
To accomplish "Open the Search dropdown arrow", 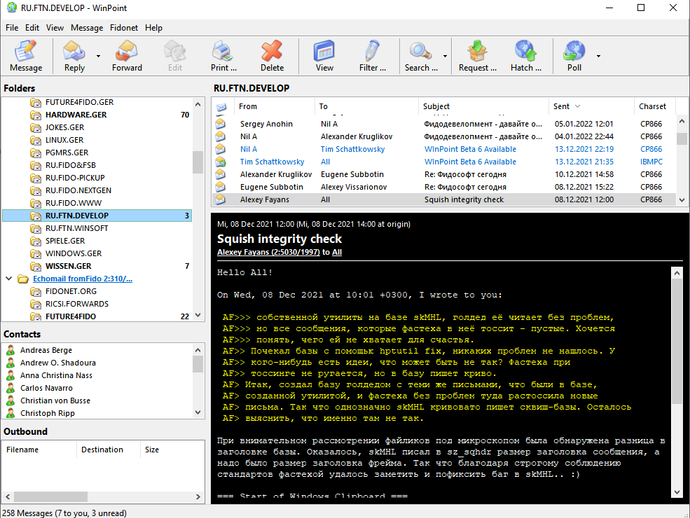I will pyautogui.click(x=445, y=56).
